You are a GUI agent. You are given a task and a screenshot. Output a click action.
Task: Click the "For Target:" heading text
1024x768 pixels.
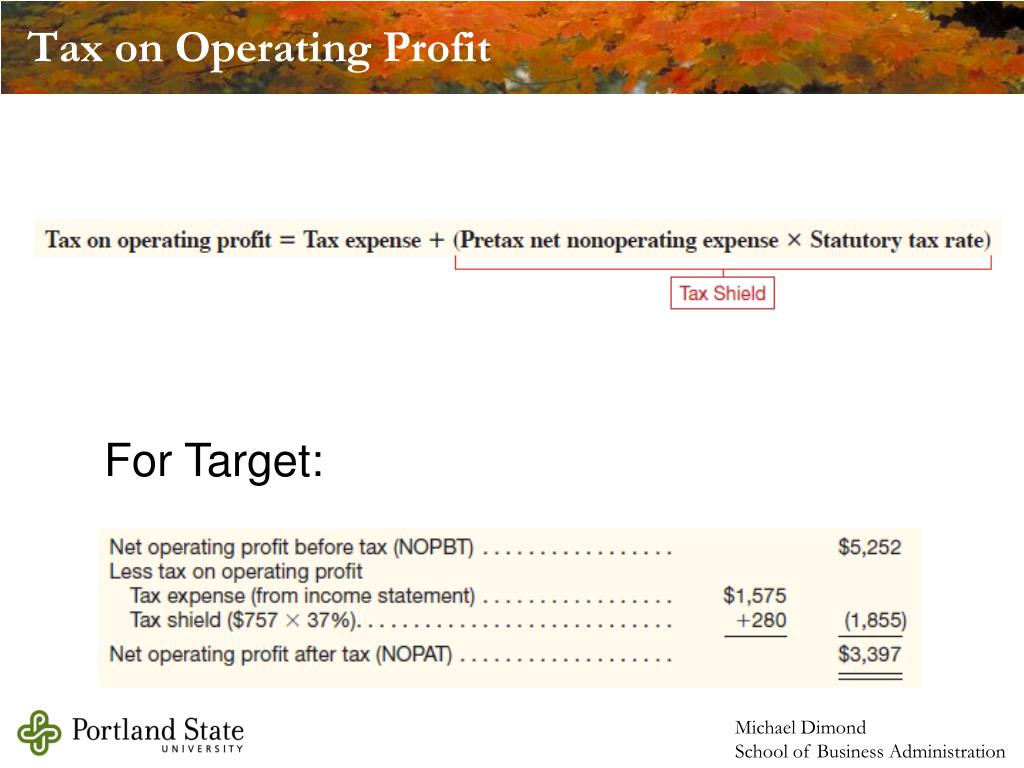click(214, 461)
